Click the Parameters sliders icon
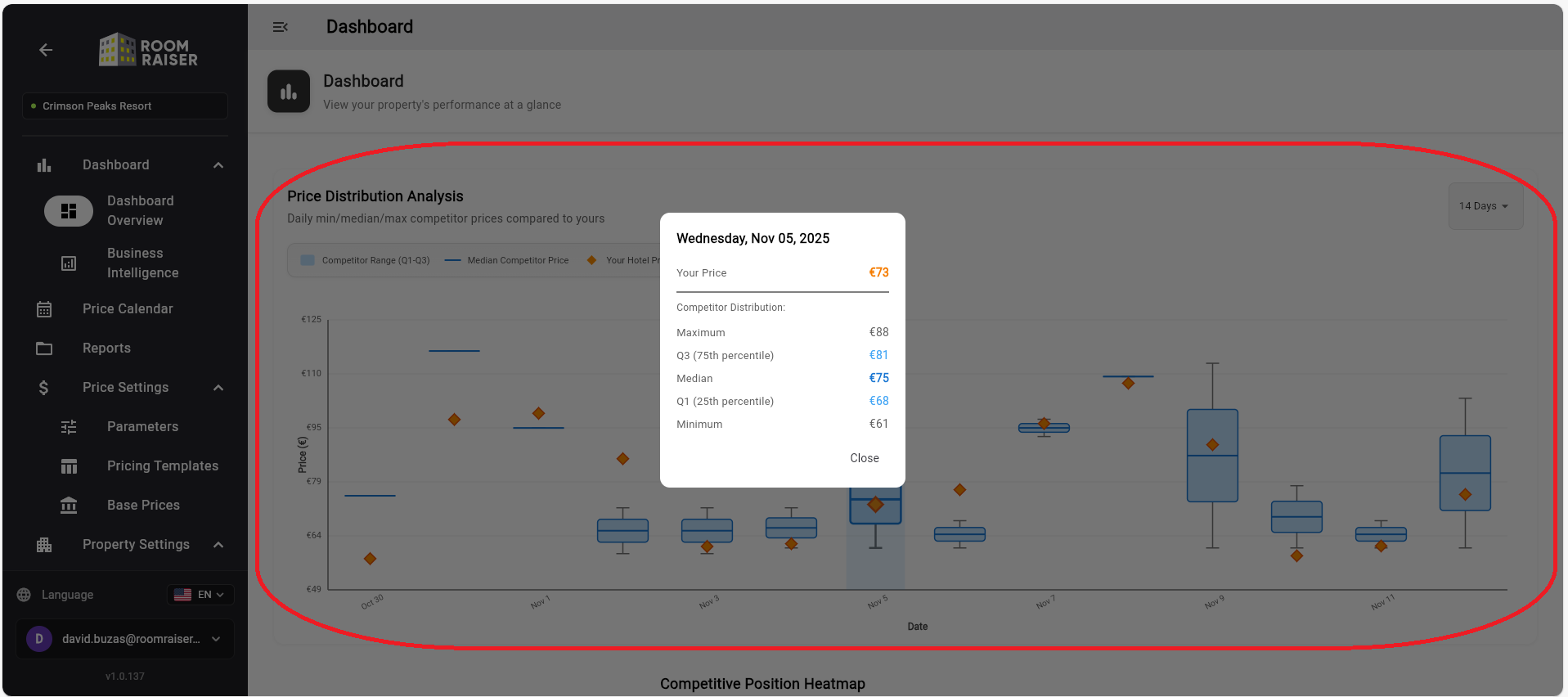The width and height of the screenshot is (1568, 697). (69, 427)
